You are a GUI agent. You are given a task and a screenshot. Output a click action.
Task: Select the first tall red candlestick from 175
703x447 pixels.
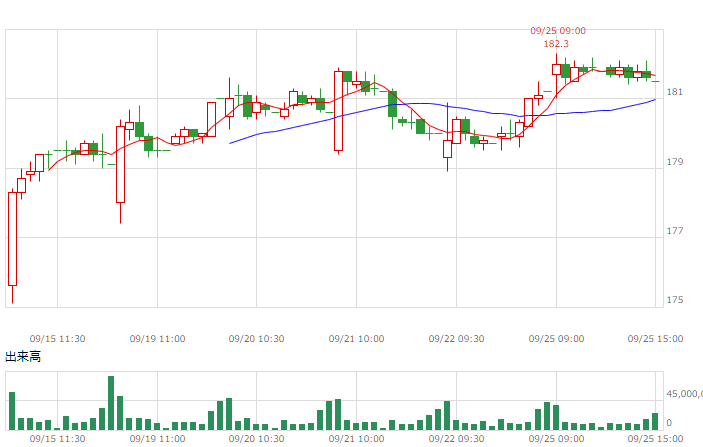point(13,239)
